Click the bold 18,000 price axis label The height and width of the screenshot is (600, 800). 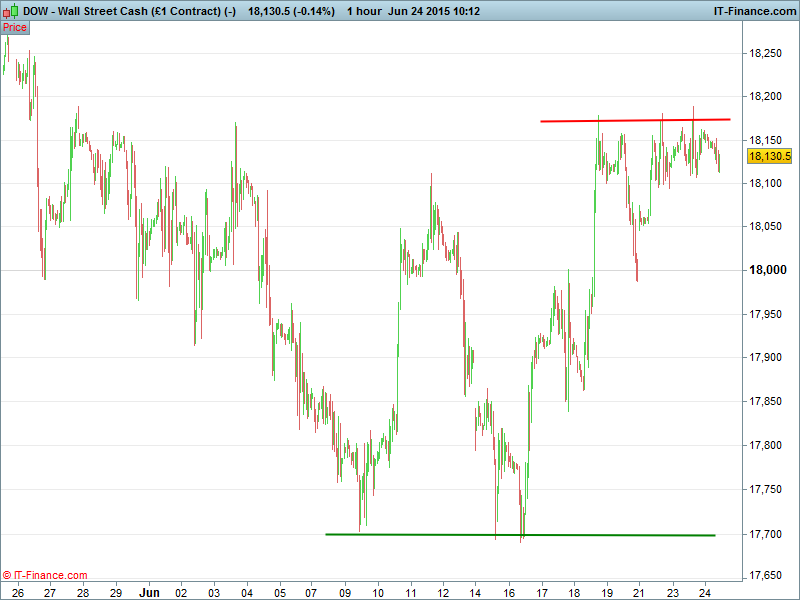coord(769,270)
